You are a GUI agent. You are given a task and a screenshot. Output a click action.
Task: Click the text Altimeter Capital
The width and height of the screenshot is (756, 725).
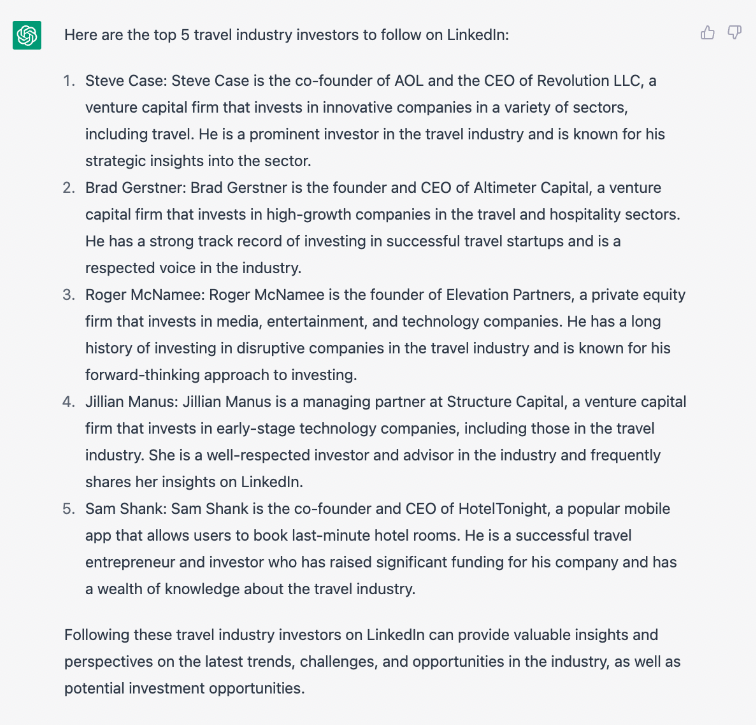pos(532,188)
